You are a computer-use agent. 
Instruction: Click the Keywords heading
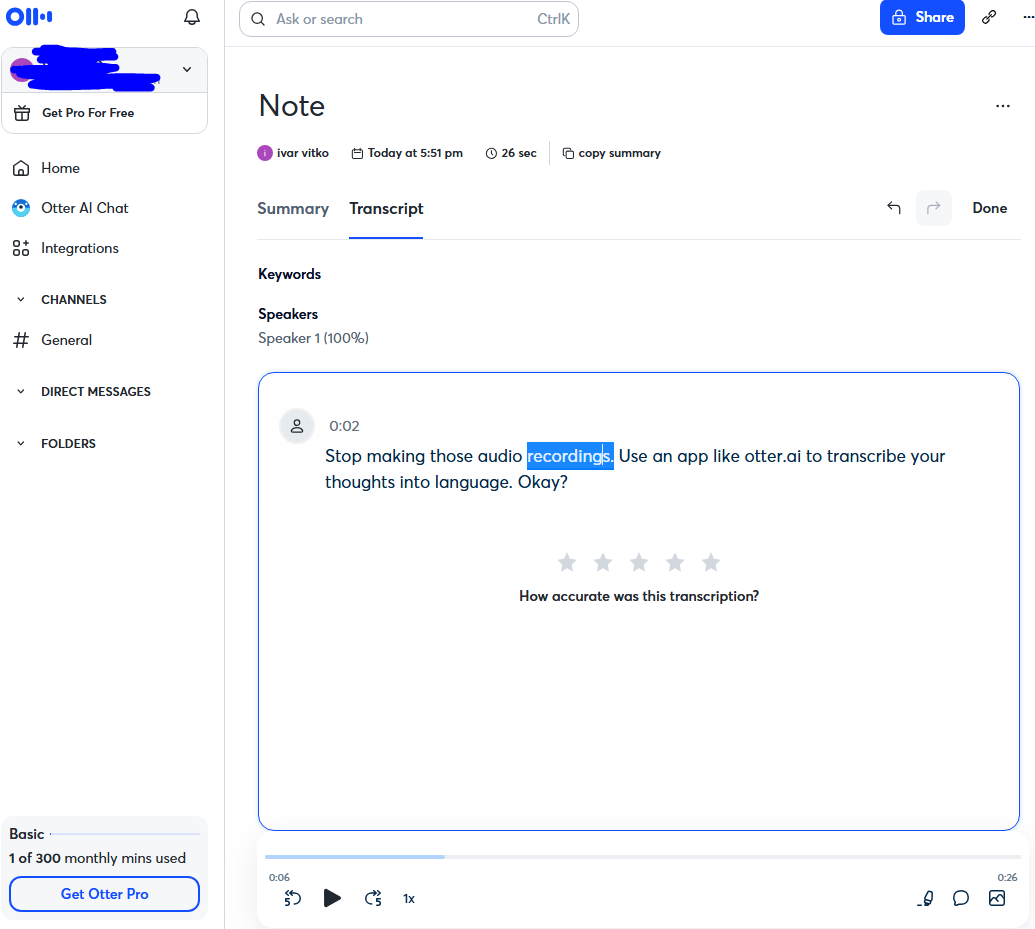click(x=289, y=274)
